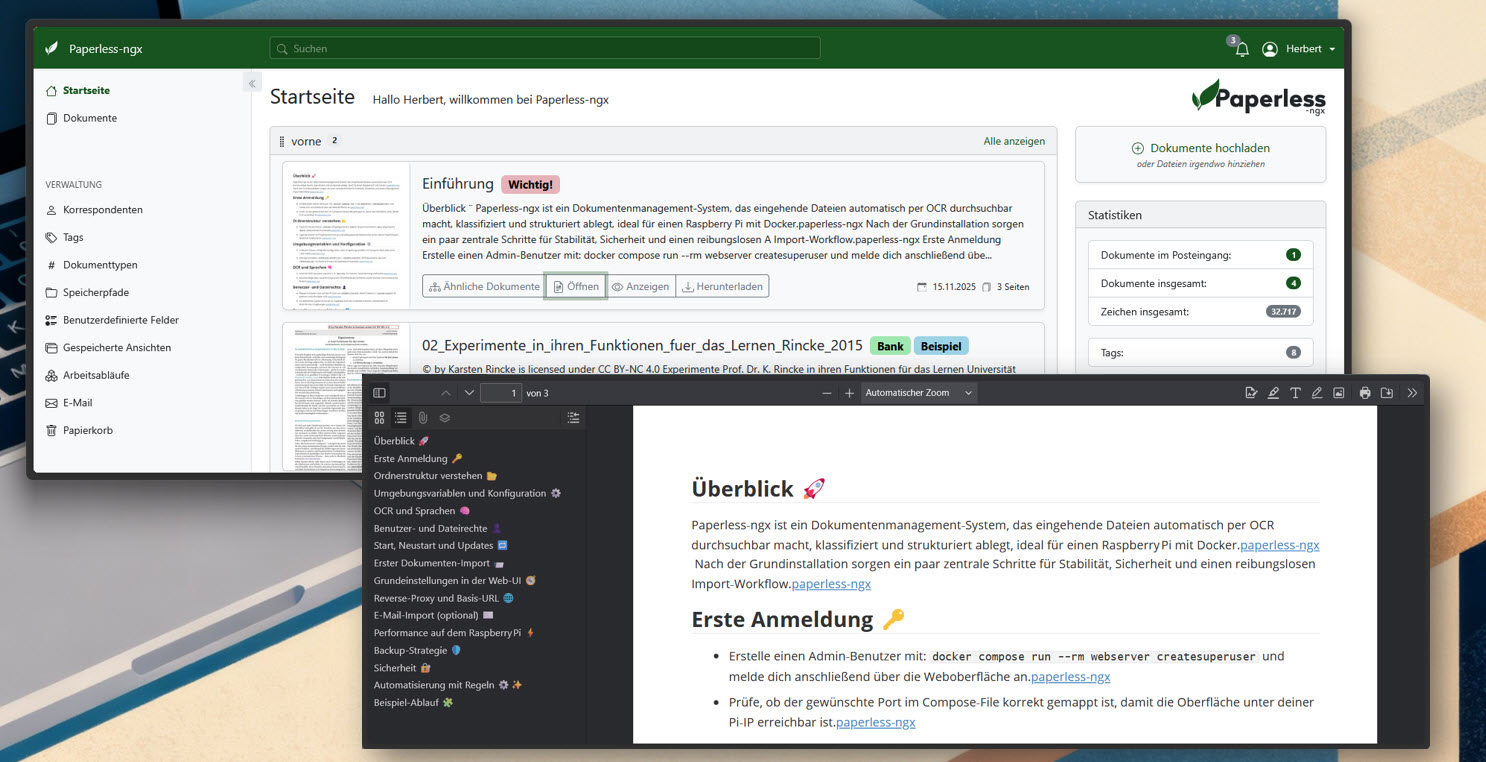Open Dokumente in the sidebar
The width and height of the screenshot is (1486, 762).
point(89,118)
